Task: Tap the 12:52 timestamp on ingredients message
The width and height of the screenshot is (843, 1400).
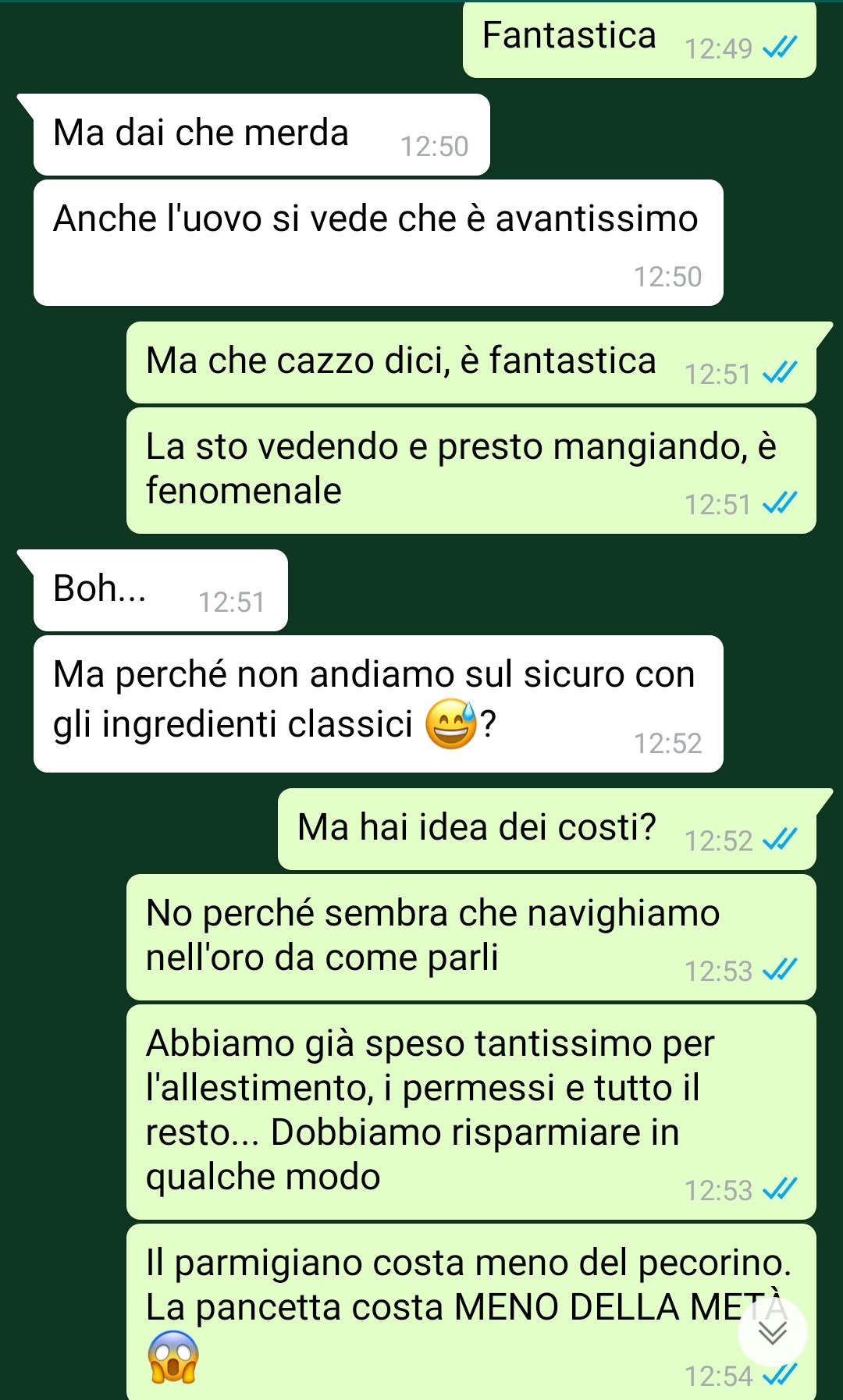Action: [x=667, y=744]
